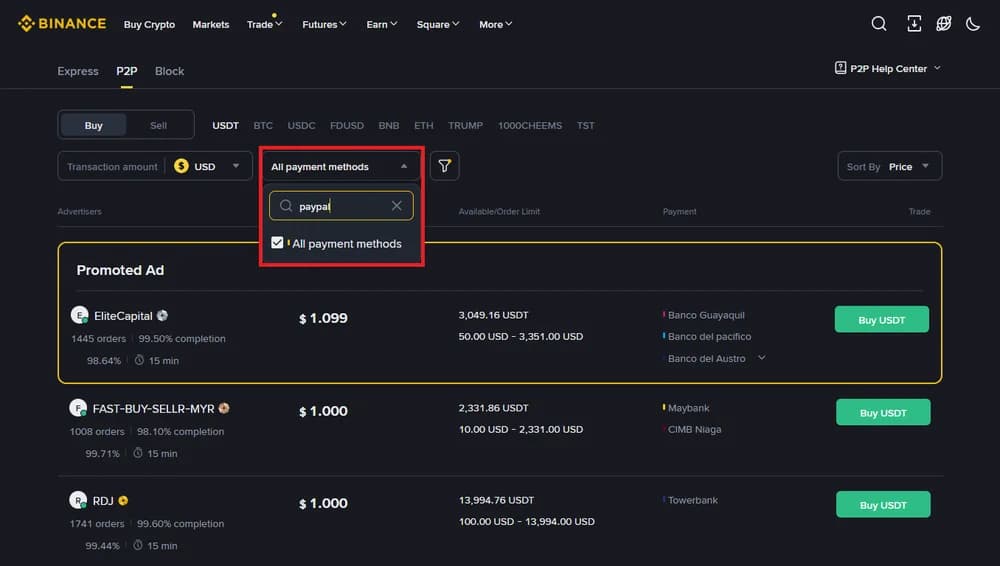1000x566 pixels.
Task: Uncheck All payment methods checkbox
Action: click(x=277, y=242)
